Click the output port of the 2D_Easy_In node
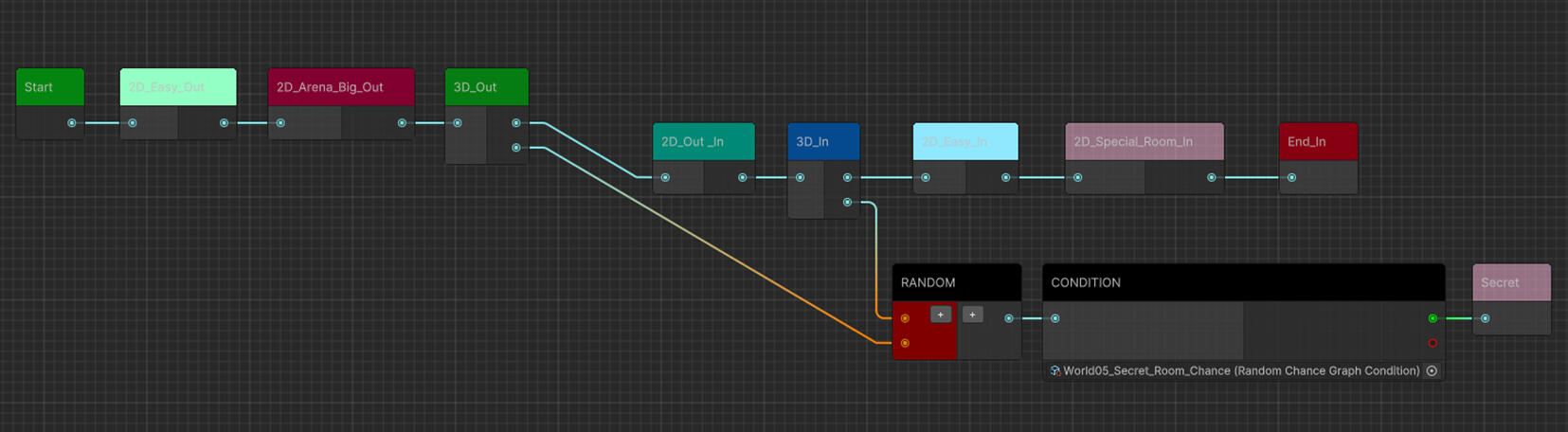 pos(1005,178)
